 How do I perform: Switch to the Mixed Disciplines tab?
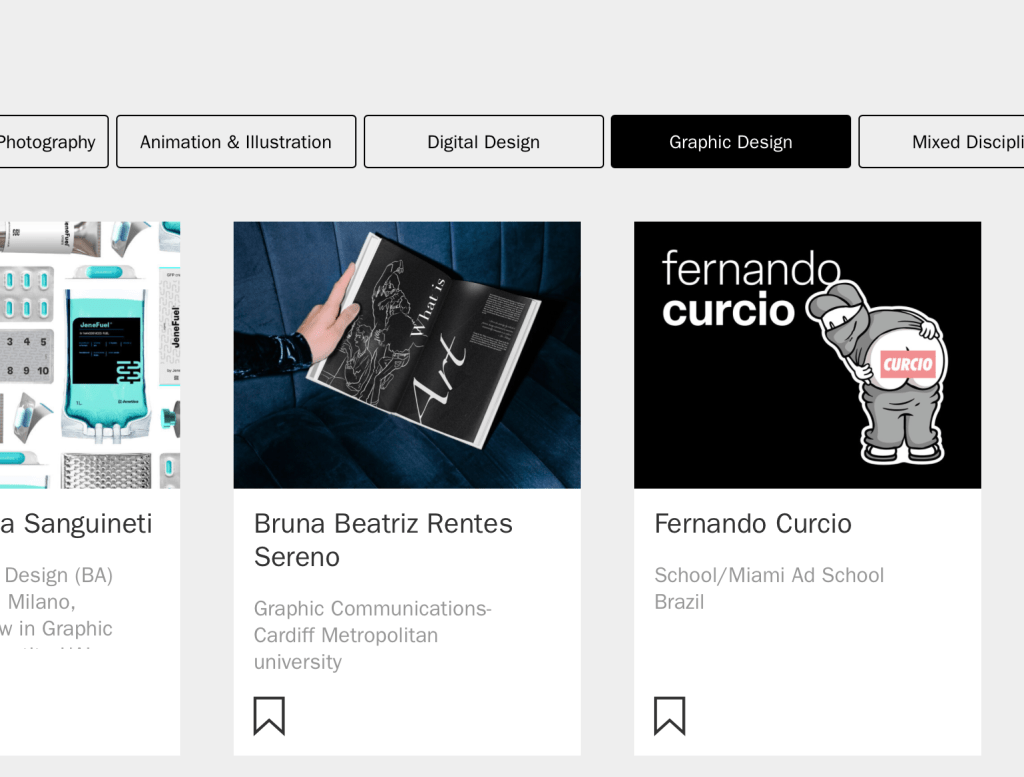tap(945, 142)
